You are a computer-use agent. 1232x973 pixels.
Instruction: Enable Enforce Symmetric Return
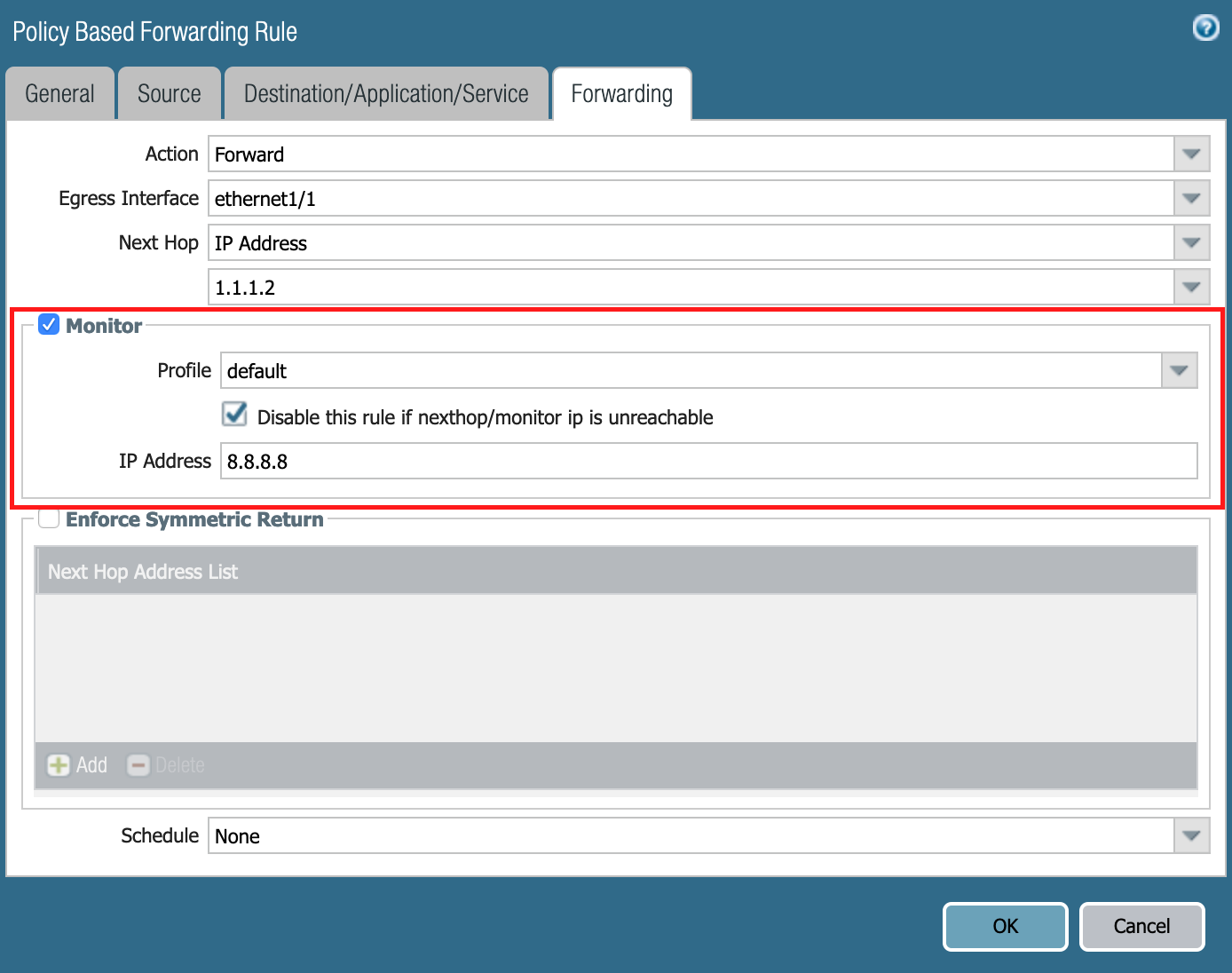click(x=49, y=518)
